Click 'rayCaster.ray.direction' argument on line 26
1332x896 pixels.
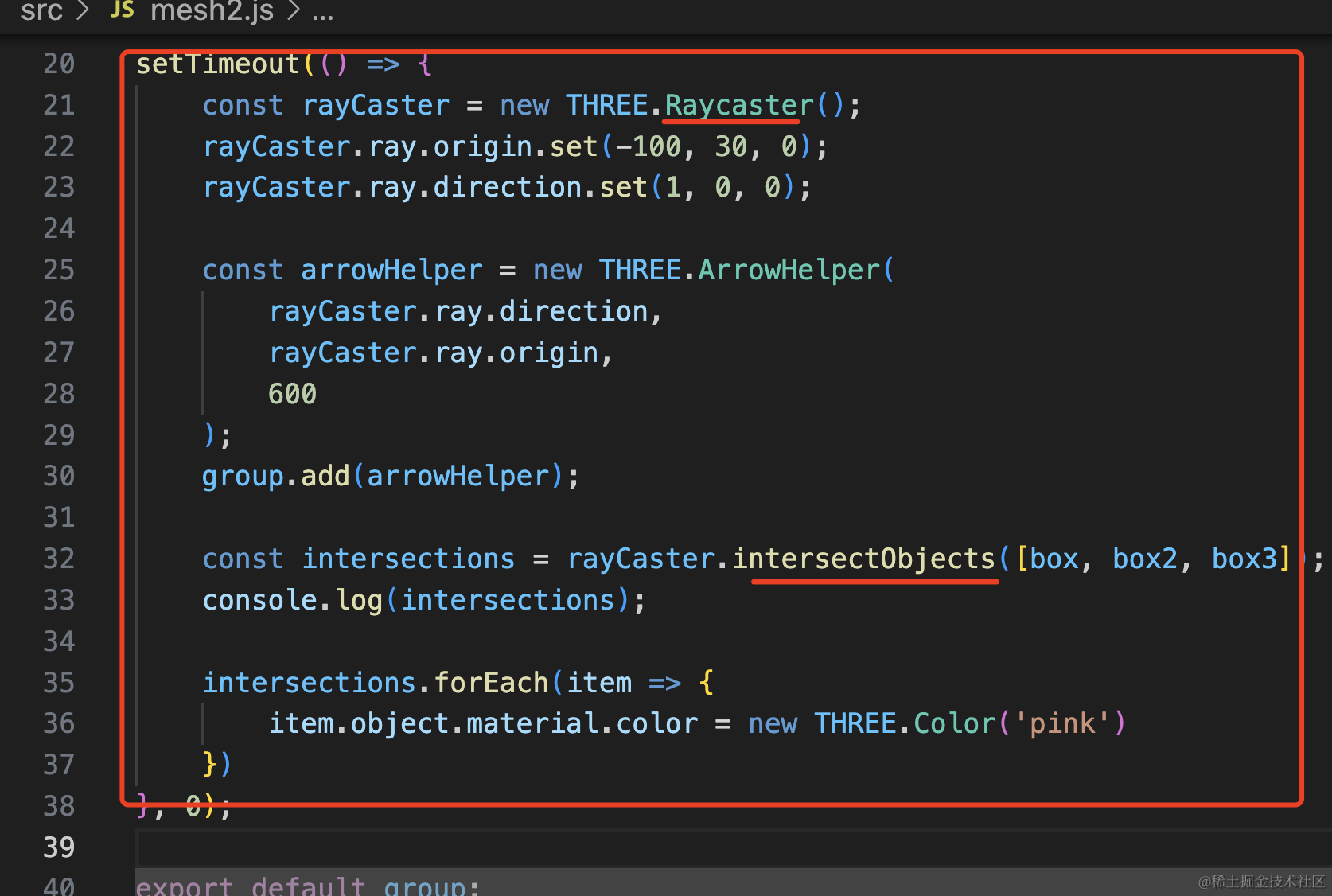click(x=459, y=311)
